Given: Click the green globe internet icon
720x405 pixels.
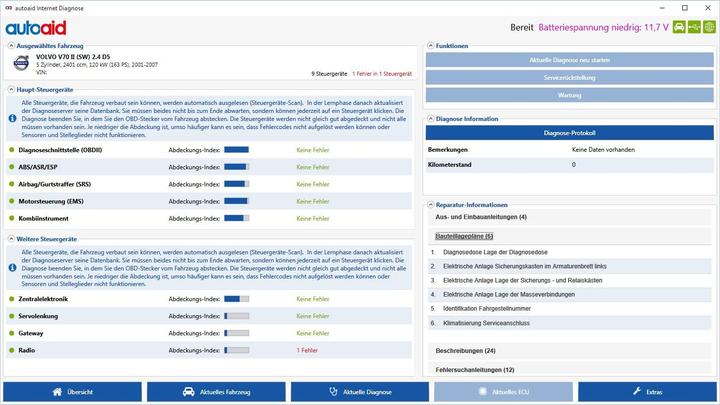Looking at the screenshot, I should (709, 27).
